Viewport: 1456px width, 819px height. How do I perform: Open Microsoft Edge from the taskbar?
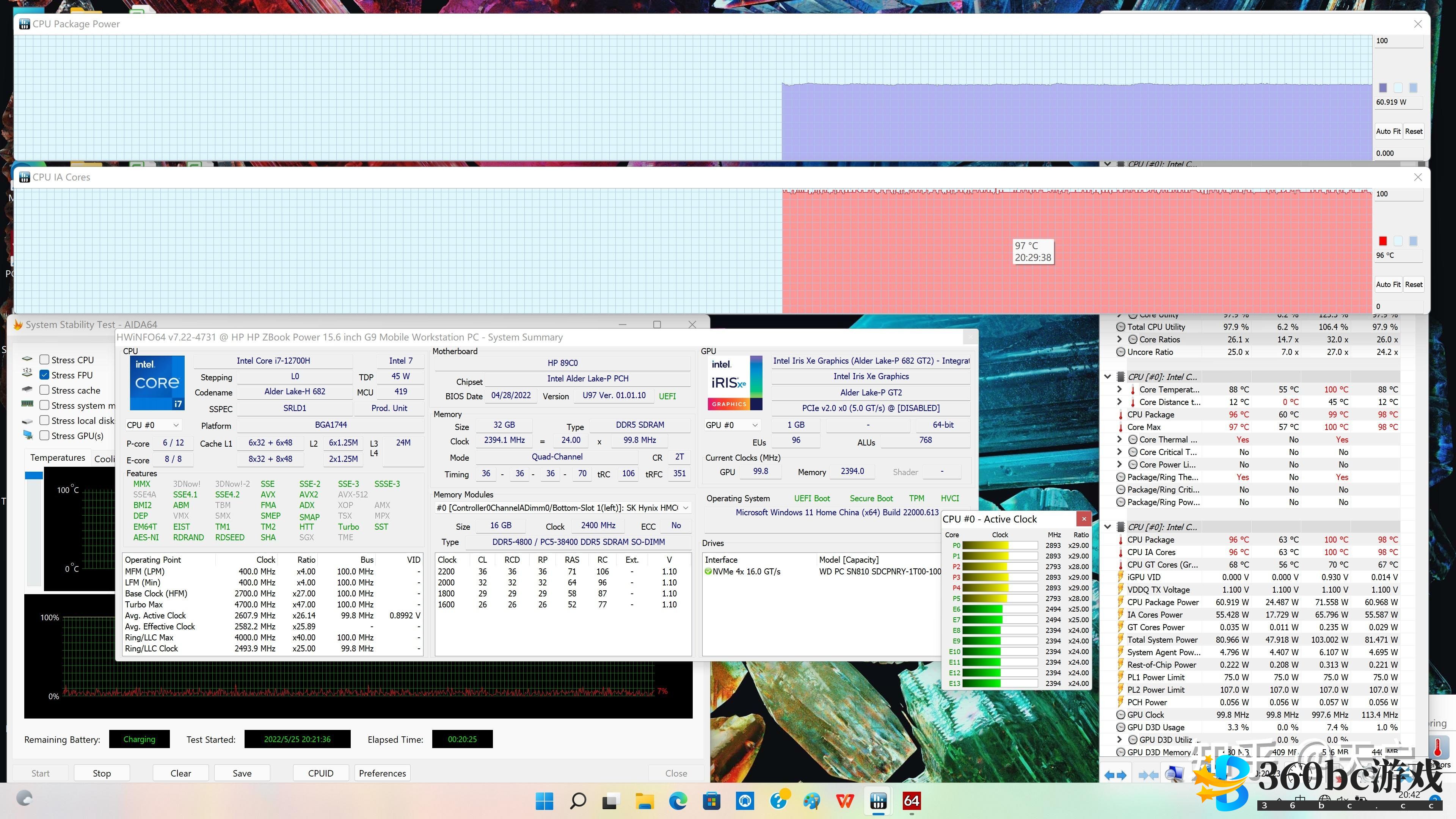(678, 801)
